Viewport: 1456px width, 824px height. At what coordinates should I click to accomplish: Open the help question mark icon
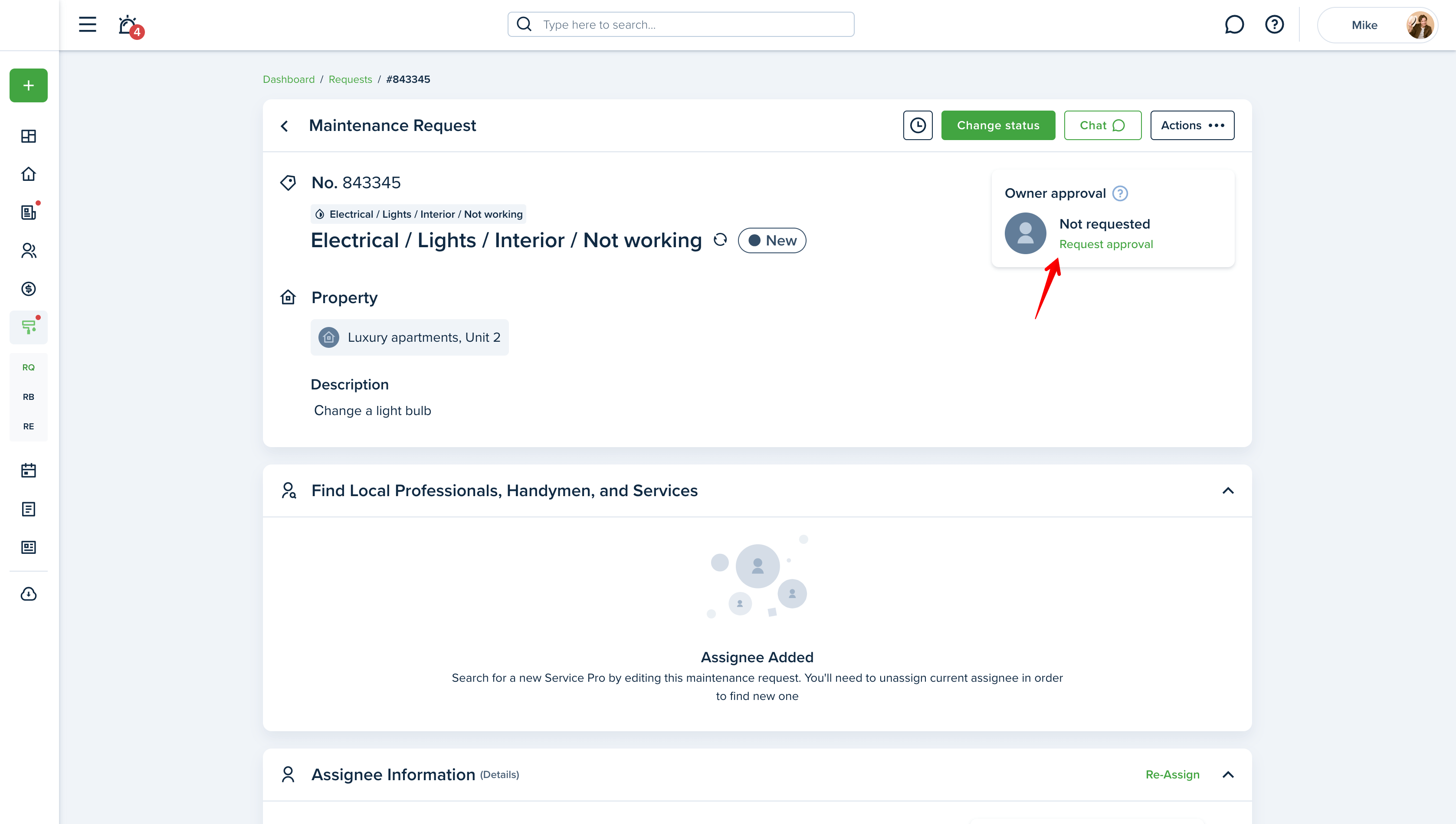[1274, 24]
